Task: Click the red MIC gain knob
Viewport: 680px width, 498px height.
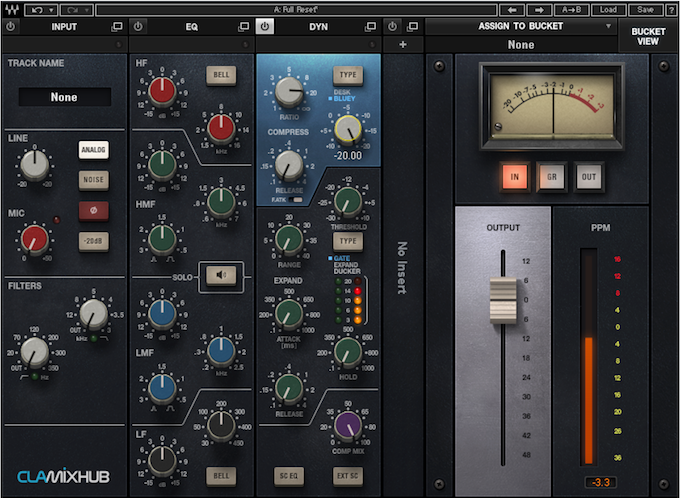Action: [x=35, y=239]
